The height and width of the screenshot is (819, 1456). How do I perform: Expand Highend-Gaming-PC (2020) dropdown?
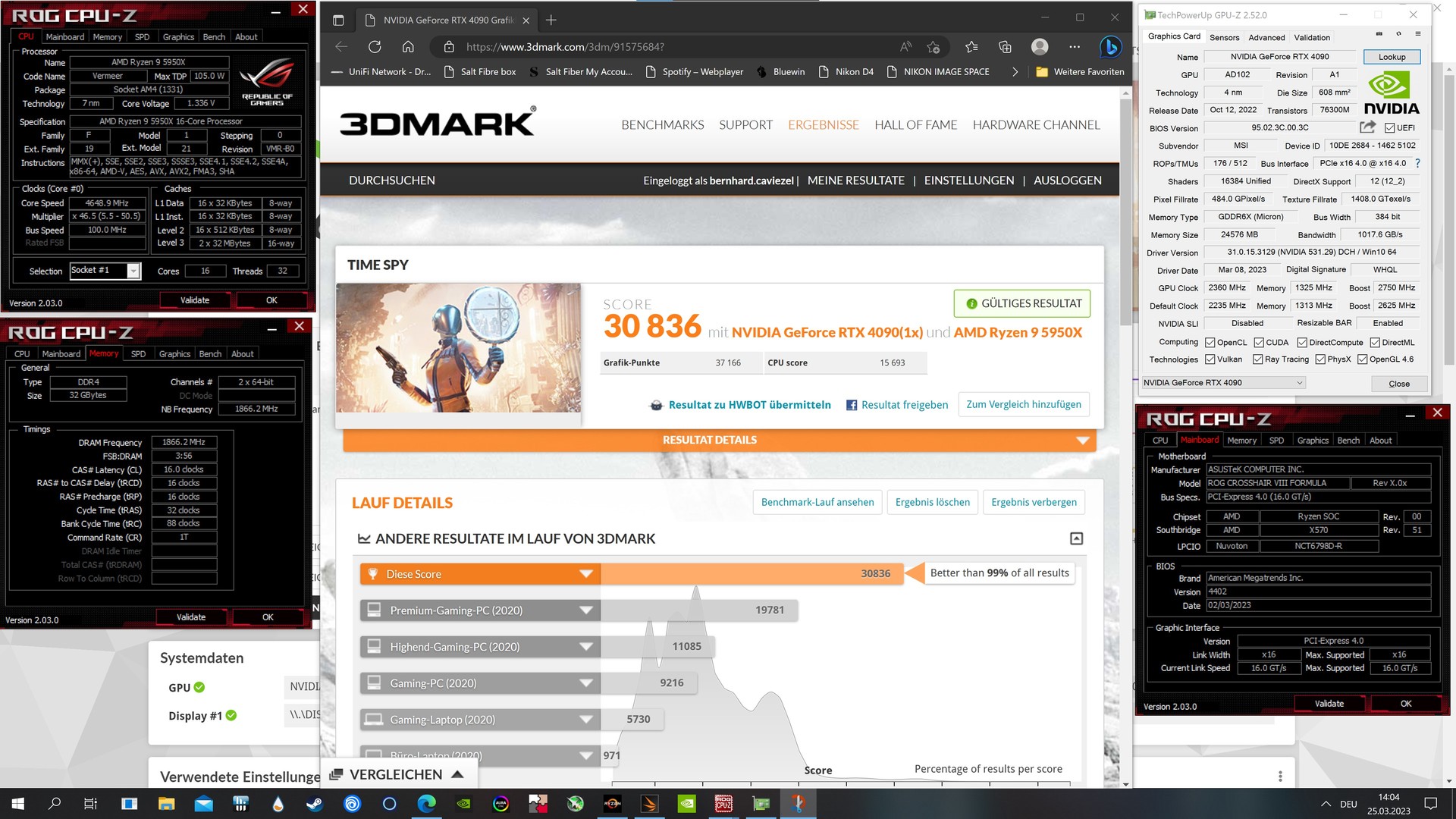pyautogui.click(x=585, y=647)
